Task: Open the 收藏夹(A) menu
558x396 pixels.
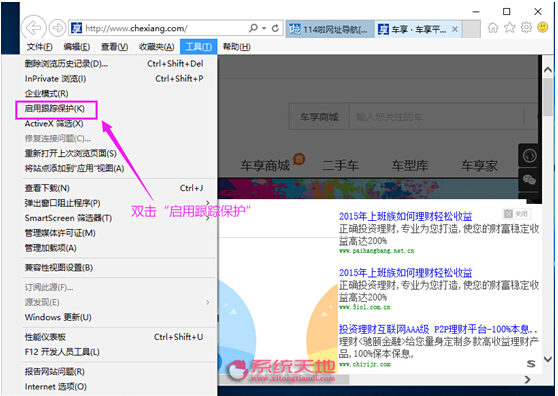Action: (x=157, y=47)
